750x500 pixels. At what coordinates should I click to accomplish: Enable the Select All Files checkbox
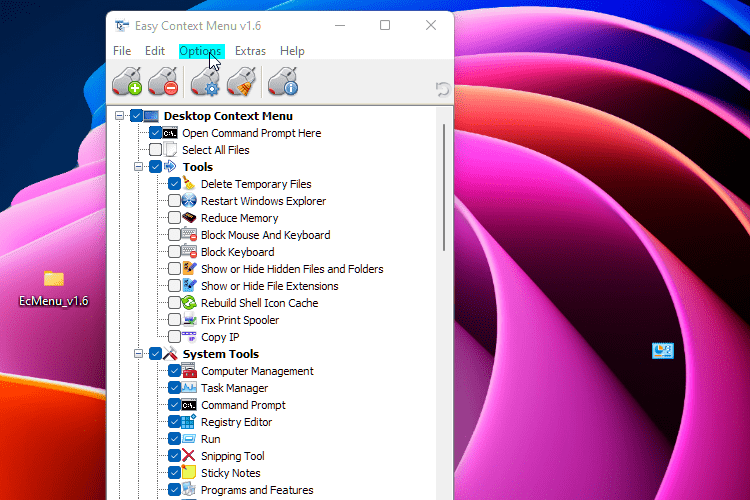click(155, 150)
